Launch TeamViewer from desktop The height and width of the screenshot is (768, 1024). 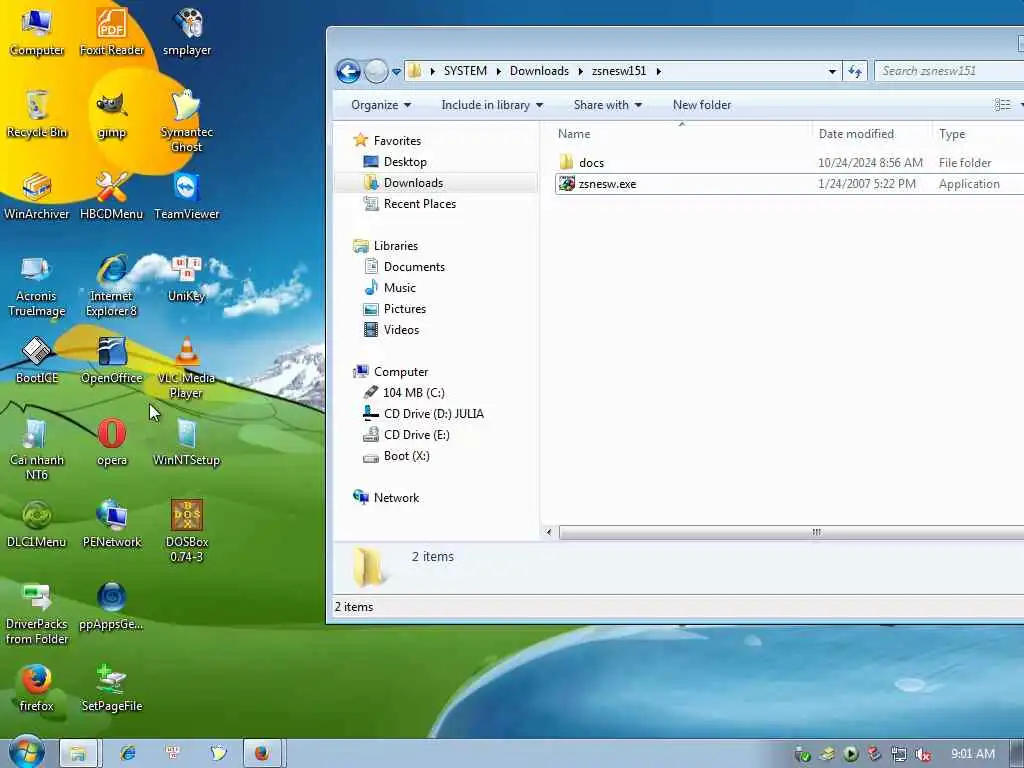[187, 196]
